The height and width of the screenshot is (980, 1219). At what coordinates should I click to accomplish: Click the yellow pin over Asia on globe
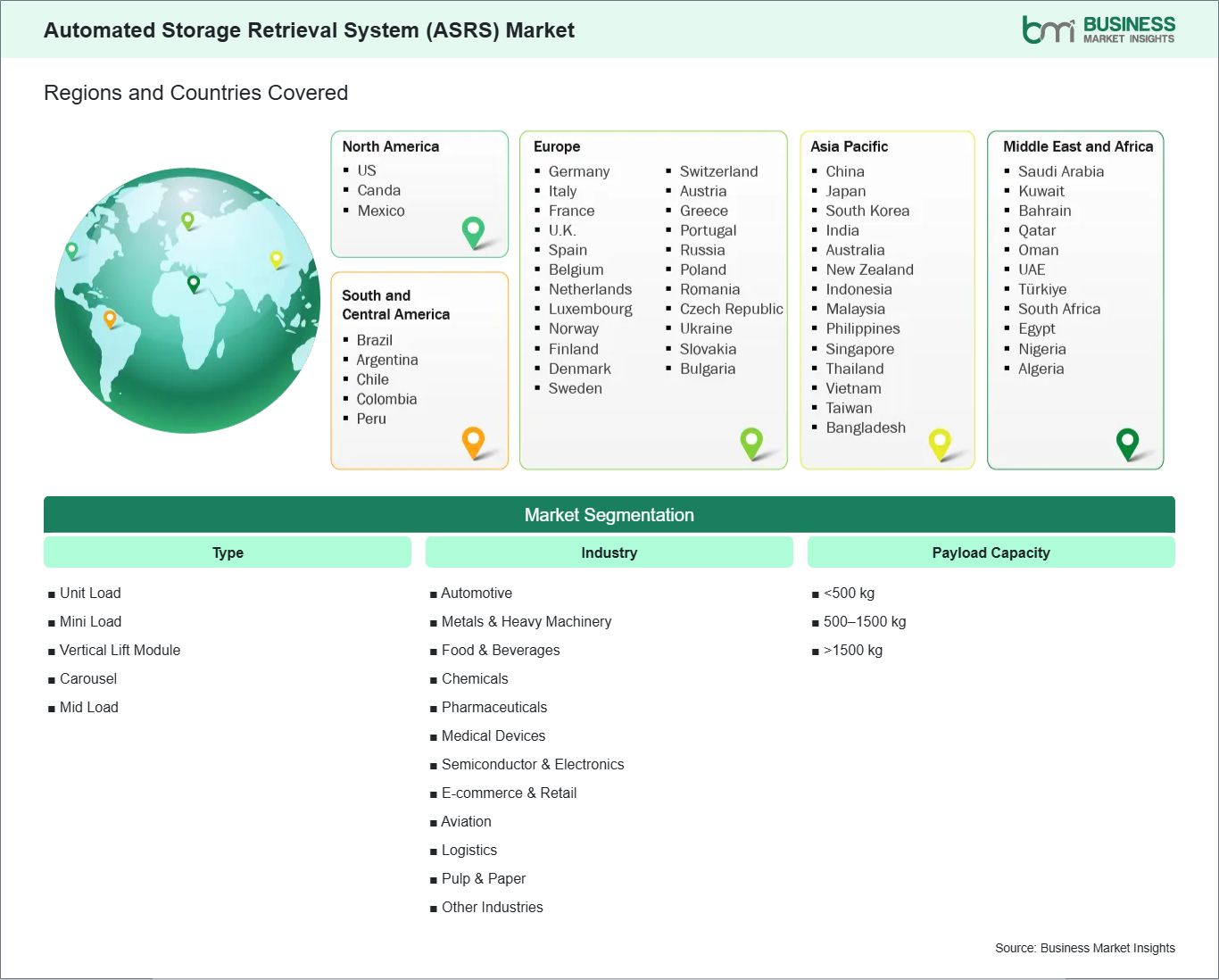[276, 259]
